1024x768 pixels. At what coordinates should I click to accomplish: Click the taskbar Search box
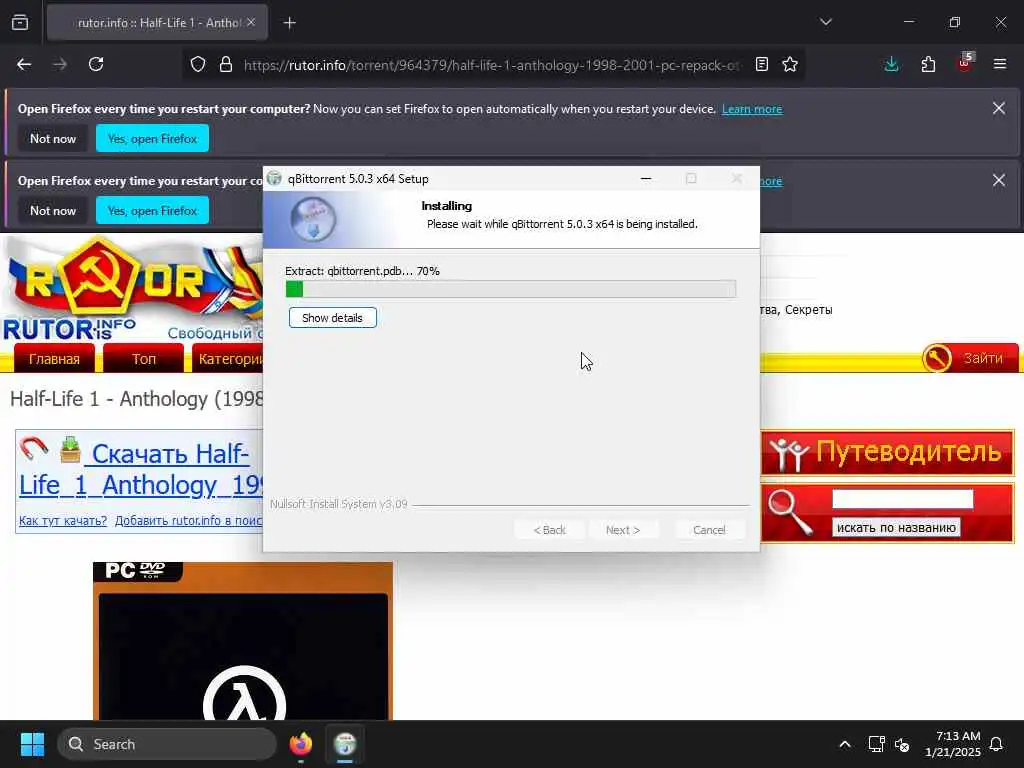click(x=167, y=744)
